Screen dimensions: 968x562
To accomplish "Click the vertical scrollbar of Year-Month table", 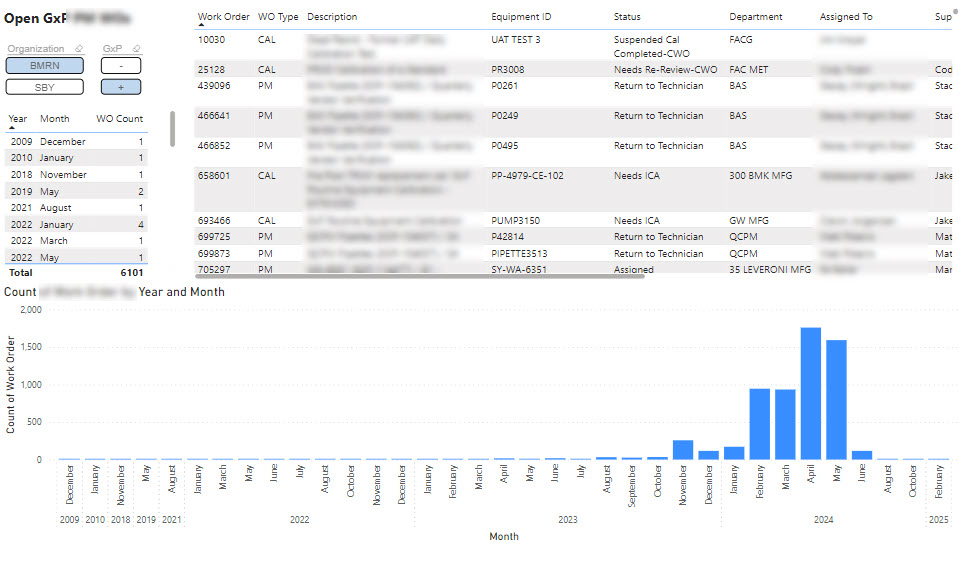I will pyautogui.click(x=172, y=128).
